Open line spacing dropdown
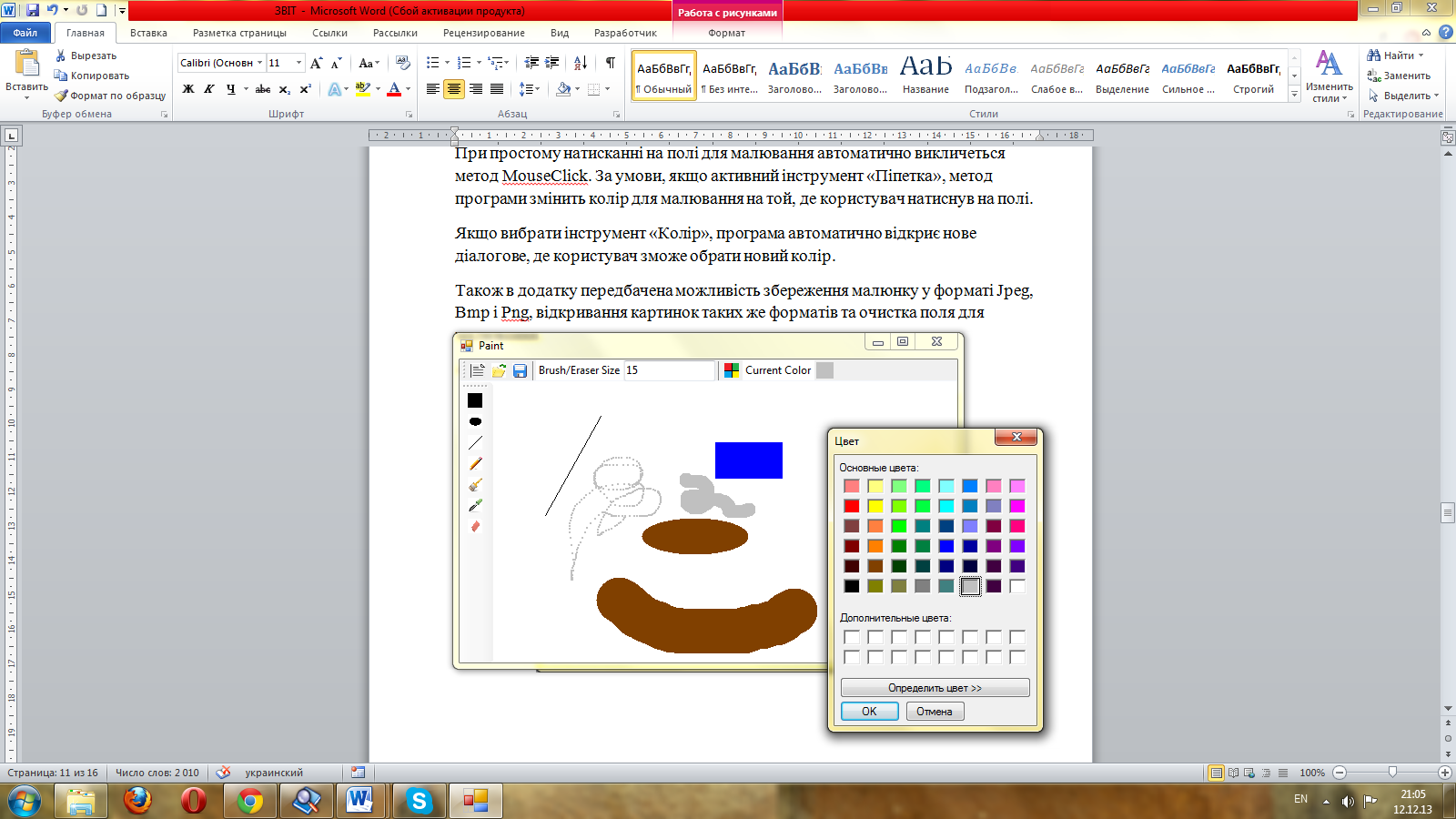The image size is (1456, 819). [529, 89]
